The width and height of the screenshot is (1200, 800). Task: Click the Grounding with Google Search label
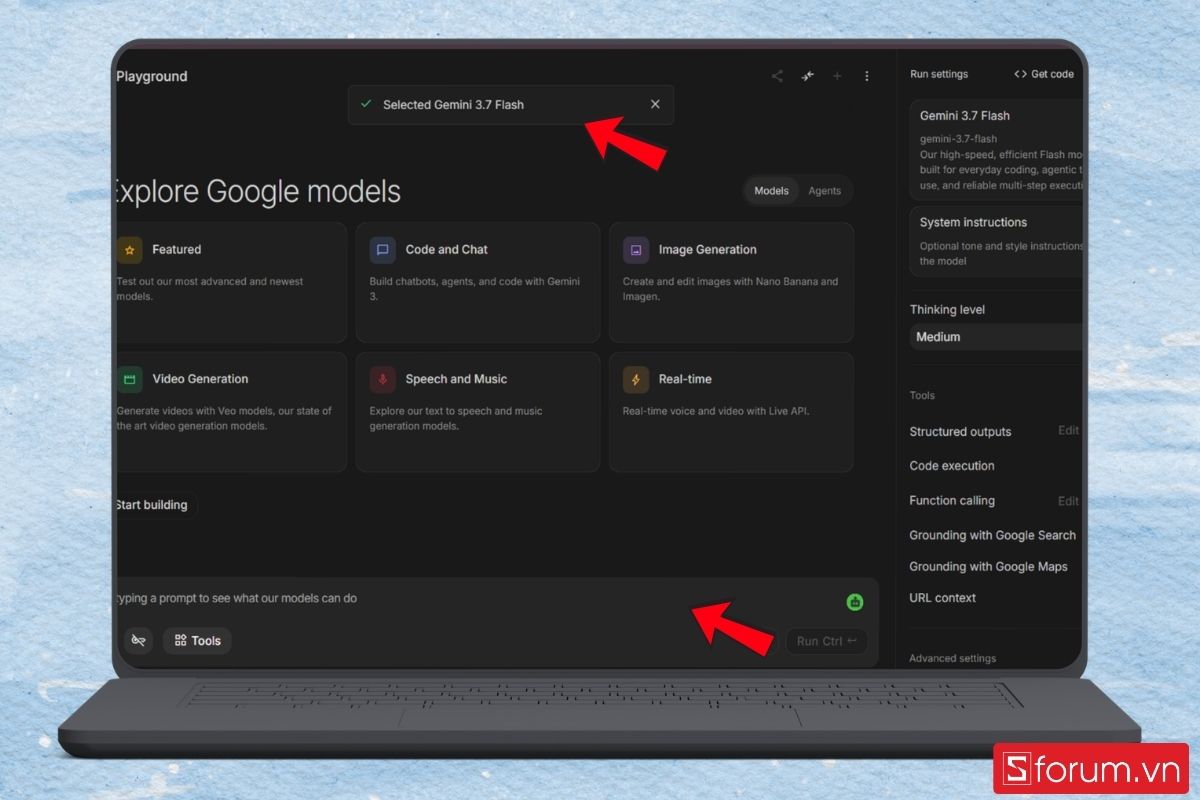(x=993, y=535)
